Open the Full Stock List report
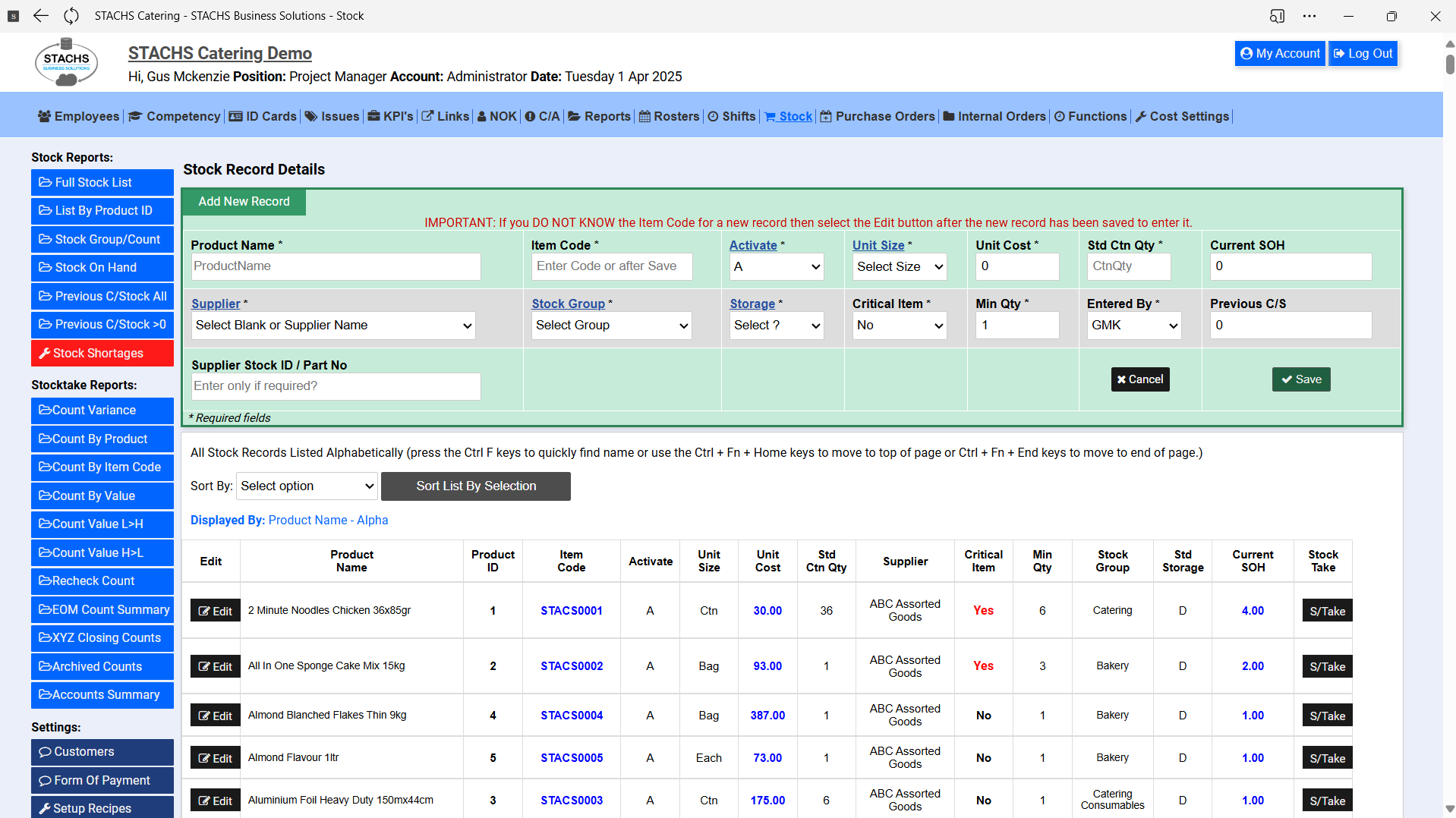The height and width of the screenshot is (818, 1456). click(102, 182)
